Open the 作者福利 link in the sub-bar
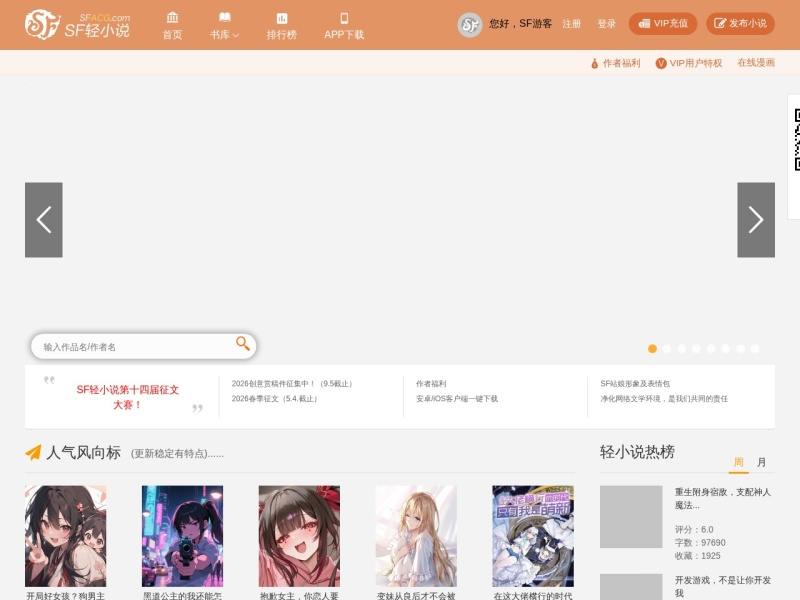 615,63
